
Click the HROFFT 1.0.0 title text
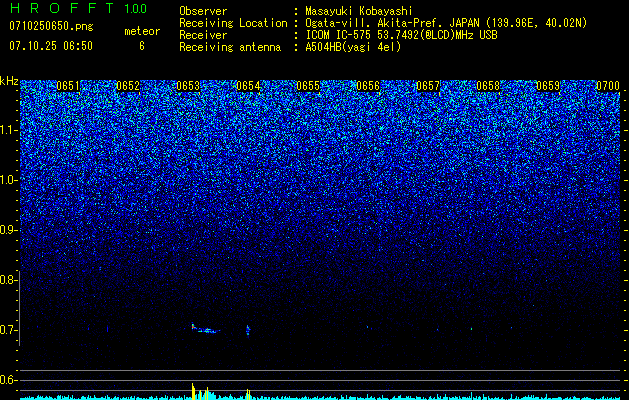[x=78, y=8]
